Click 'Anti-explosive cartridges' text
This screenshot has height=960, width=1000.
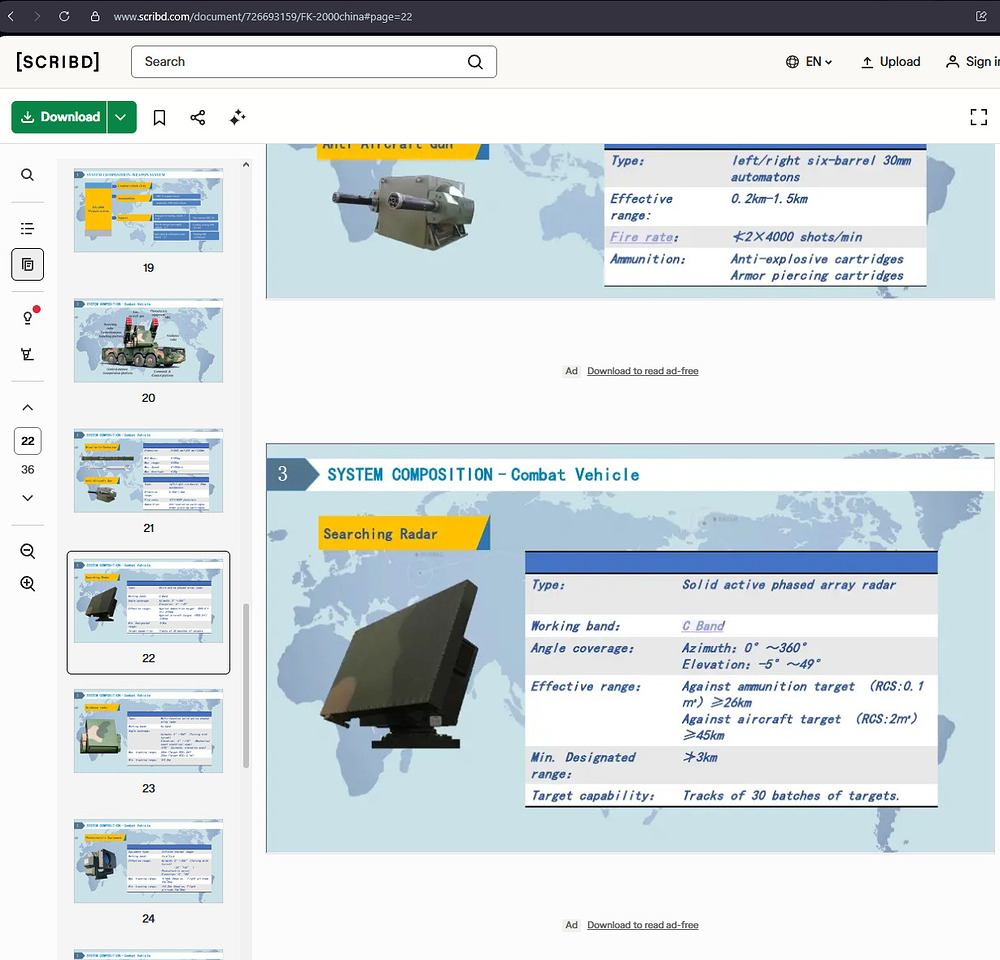(x=816, y=259)
